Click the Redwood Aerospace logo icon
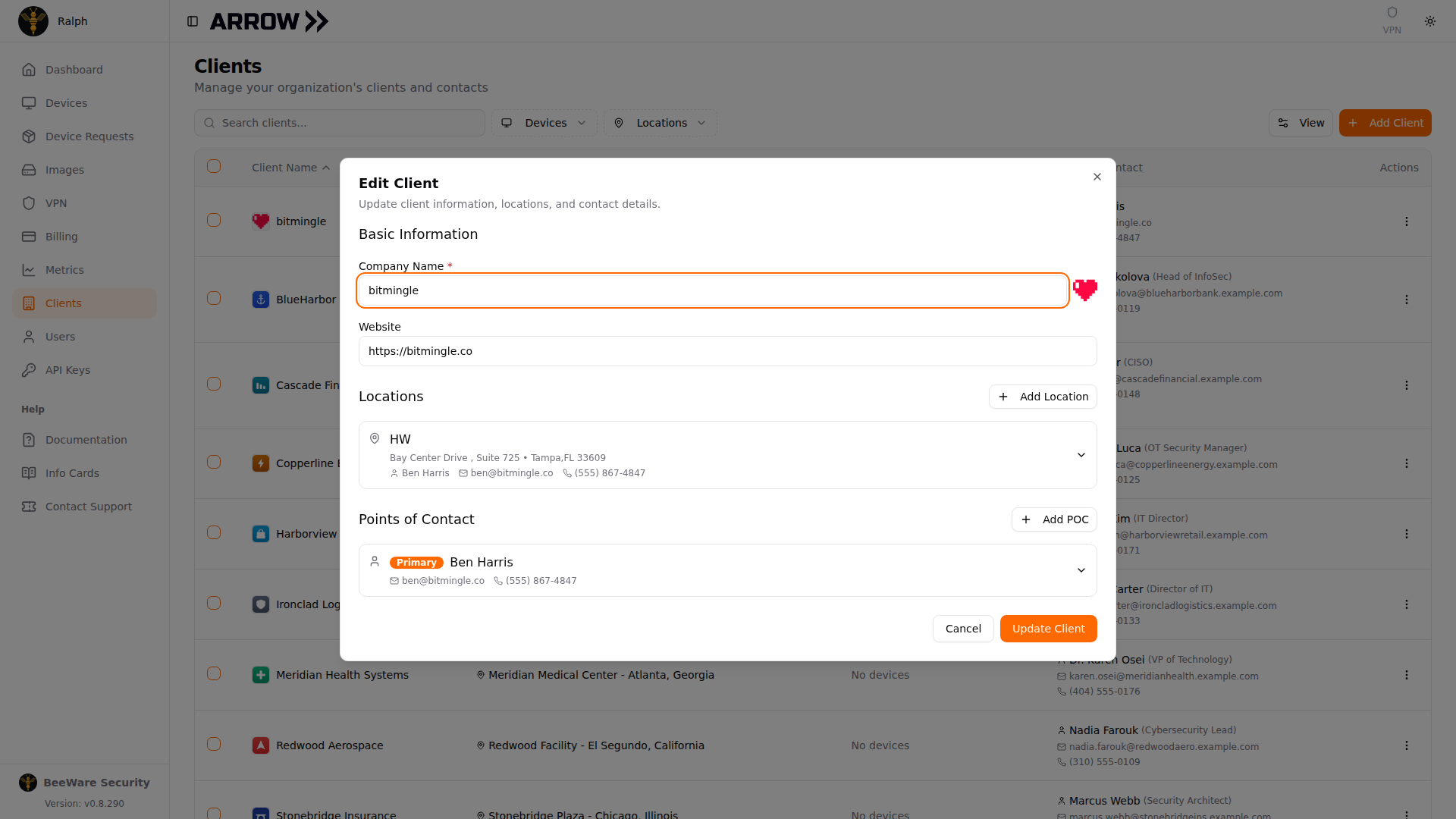Image resolution: width=1456 pixels, height=819 pixels. [x=261, y=745]
